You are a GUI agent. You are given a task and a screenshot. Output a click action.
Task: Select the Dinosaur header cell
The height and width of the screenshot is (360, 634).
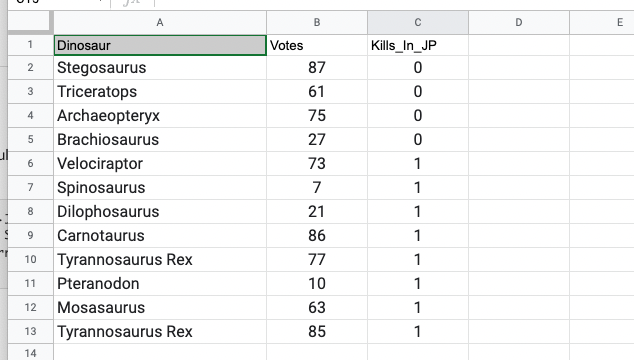pos(160,45)
